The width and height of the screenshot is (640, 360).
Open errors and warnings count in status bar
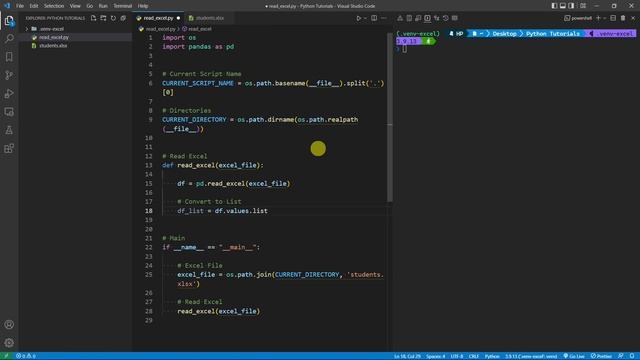(26, 356)
